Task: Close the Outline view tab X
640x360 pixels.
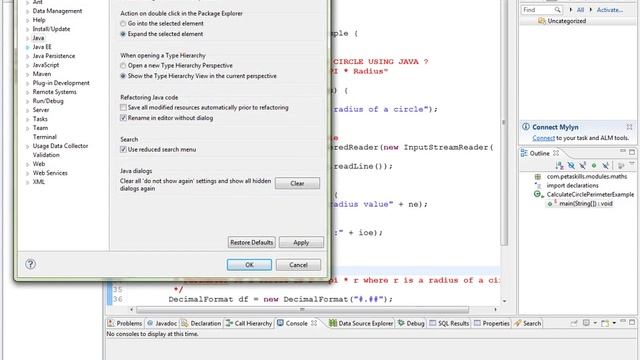Action: 556,153
